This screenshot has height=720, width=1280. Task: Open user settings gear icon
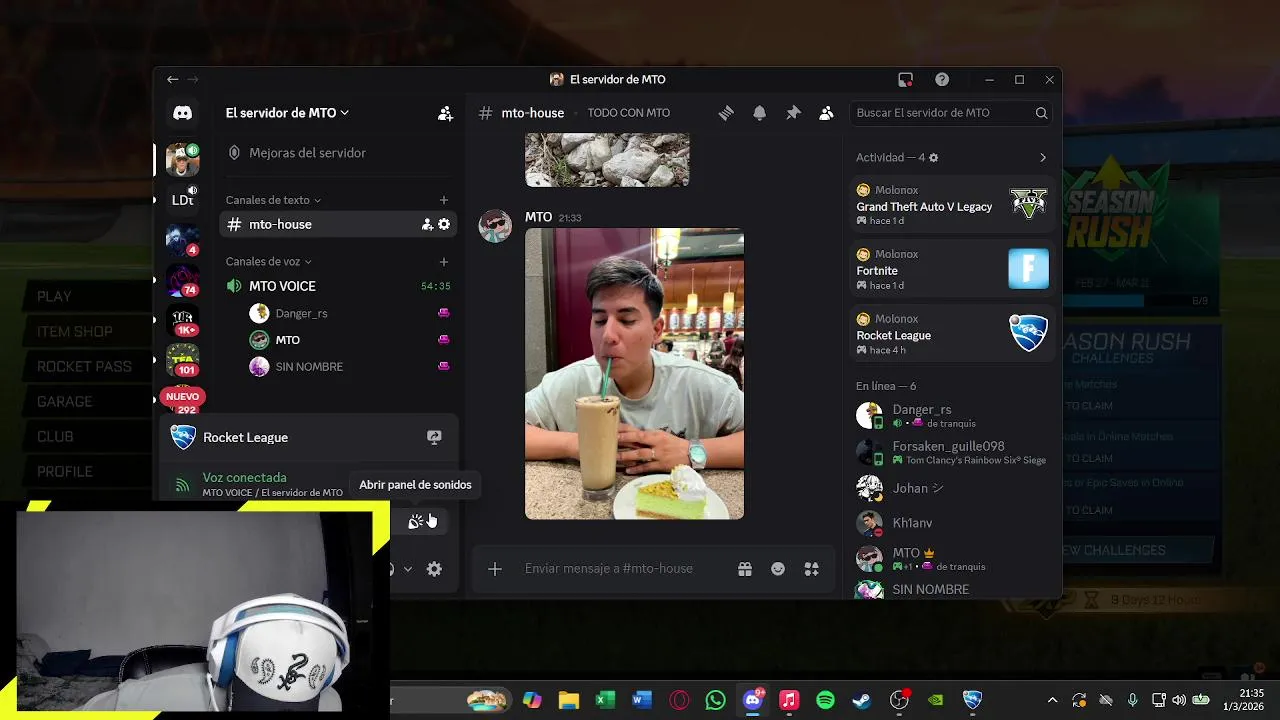(x=434, y=569)
